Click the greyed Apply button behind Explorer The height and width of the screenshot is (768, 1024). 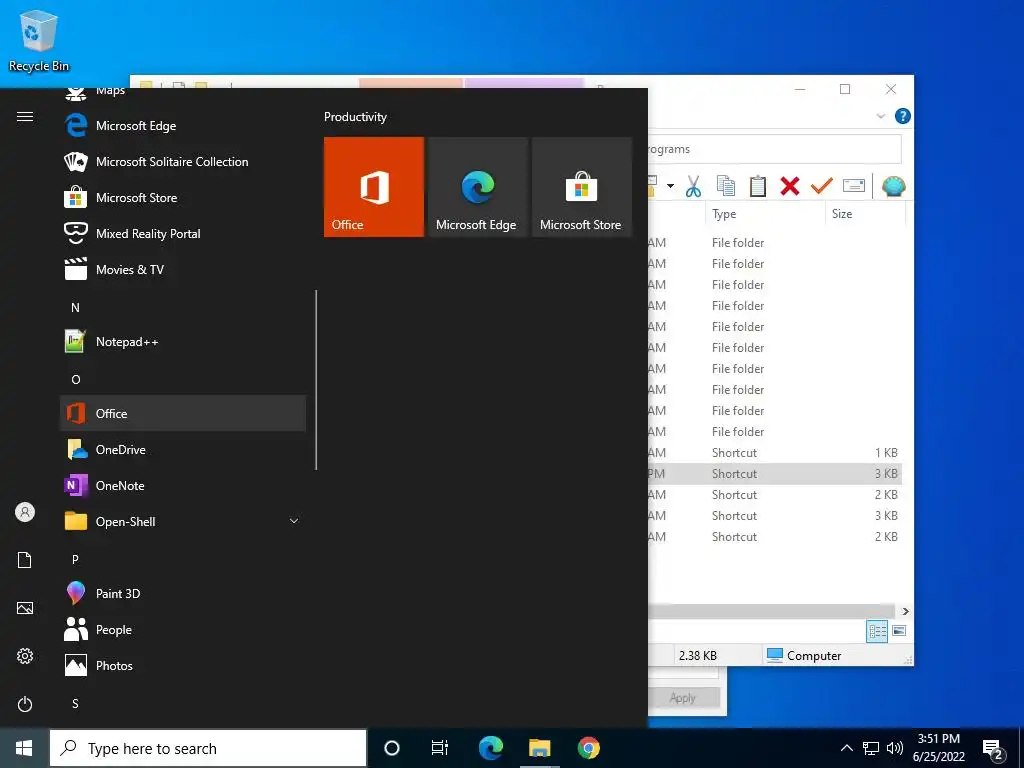click(682, 698)
